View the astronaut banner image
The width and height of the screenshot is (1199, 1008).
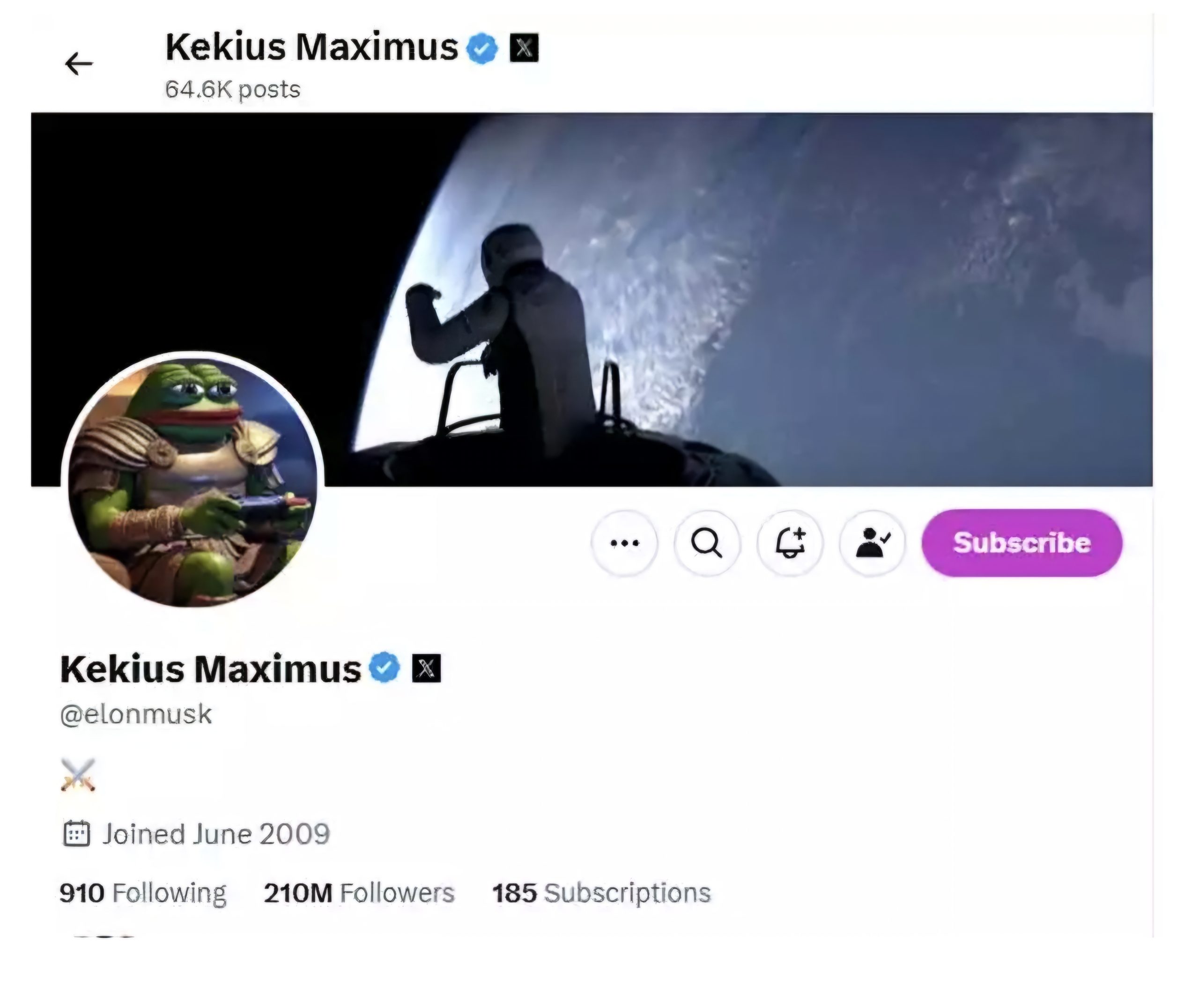[592, 299]
